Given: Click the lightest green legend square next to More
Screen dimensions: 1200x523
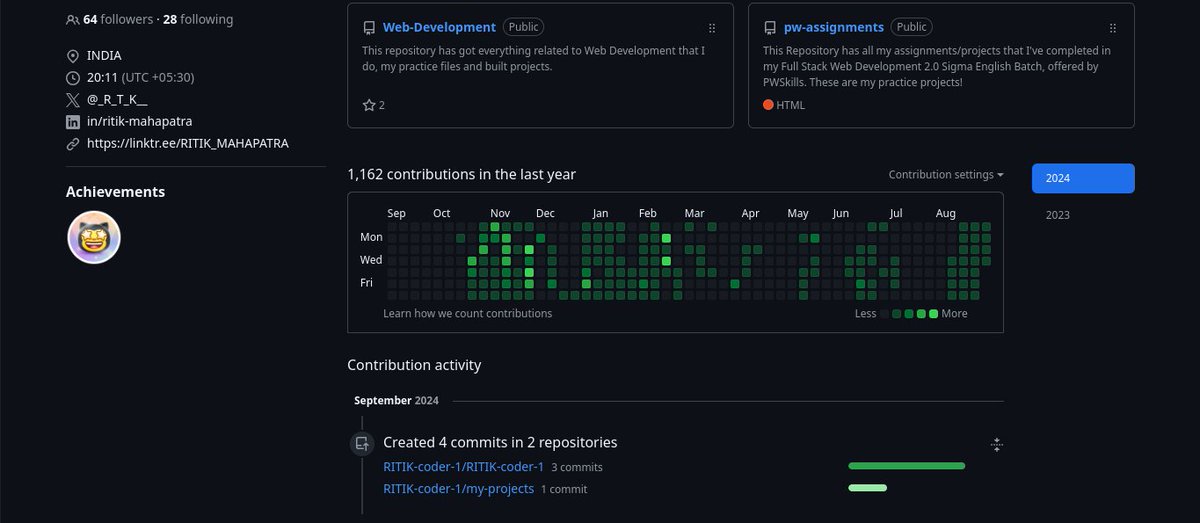Looking at the screenshot, I should pos(933,314).
